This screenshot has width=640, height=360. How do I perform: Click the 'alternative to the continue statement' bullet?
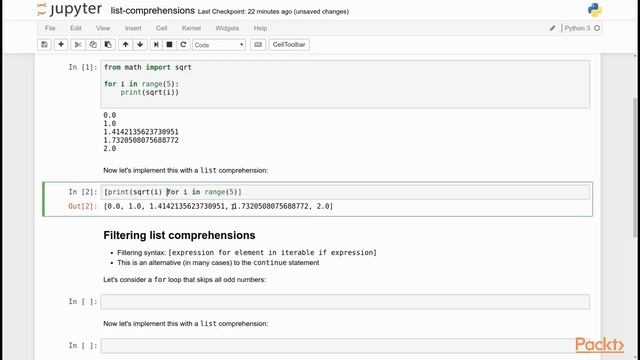point(218,263)
